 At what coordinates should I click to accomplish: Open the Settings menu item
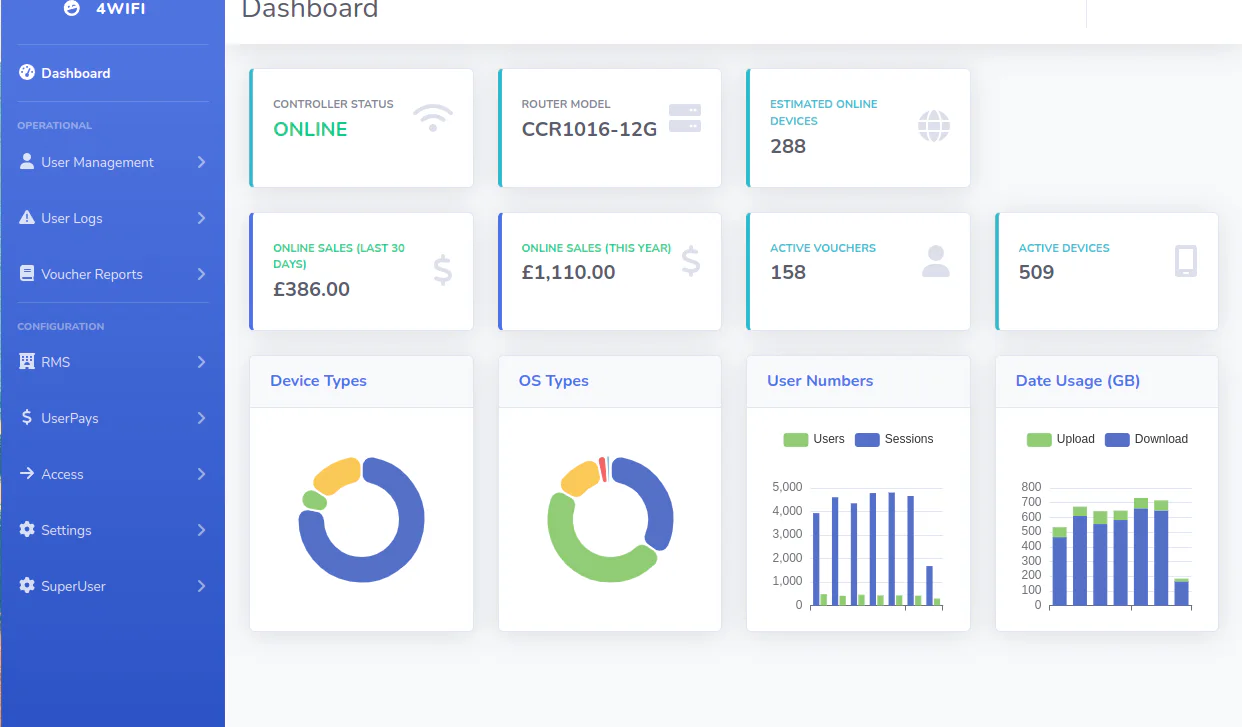point(112,530)
